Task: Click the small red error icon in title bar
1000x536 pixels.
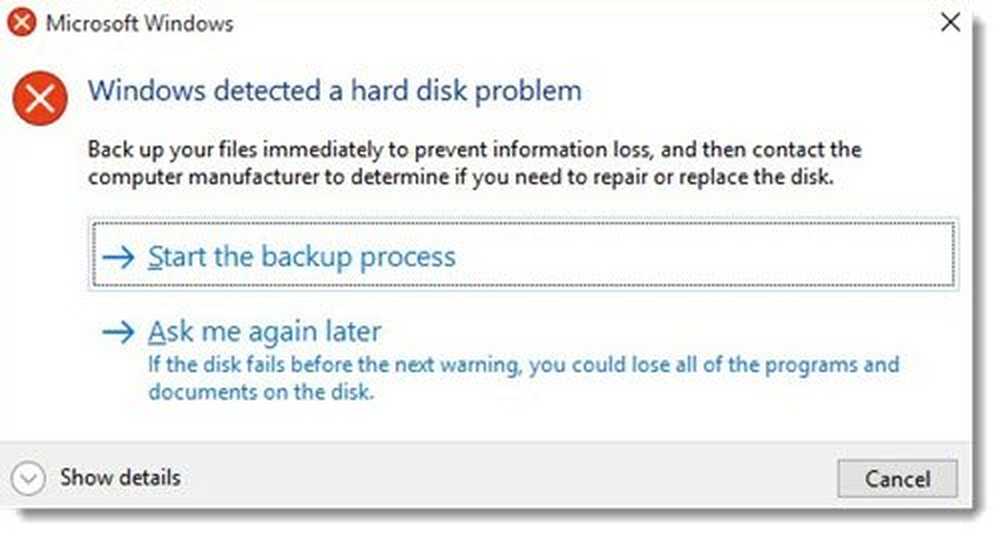Action: click(x=22, y=23)
